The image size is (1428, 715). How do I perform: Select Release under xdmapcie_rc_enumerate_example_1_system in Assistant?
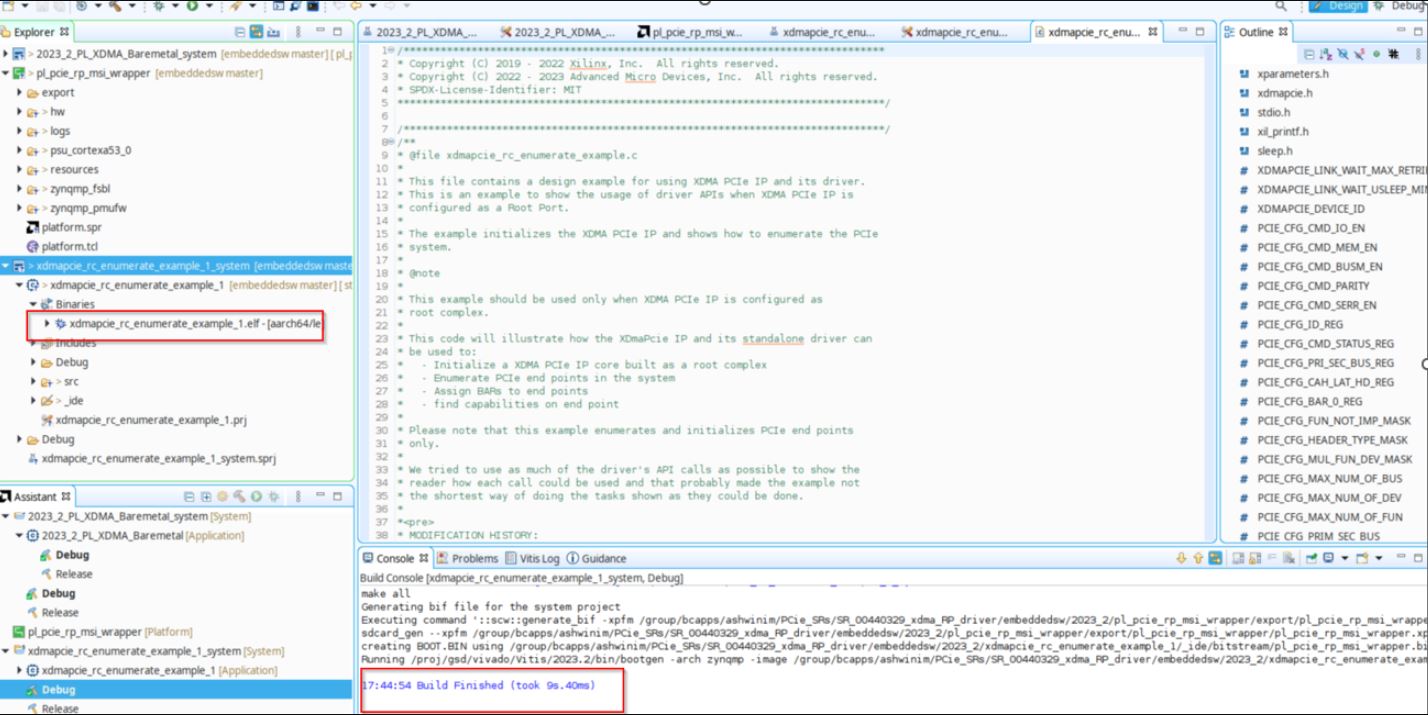pyautogui.click(x=60, y=708)
